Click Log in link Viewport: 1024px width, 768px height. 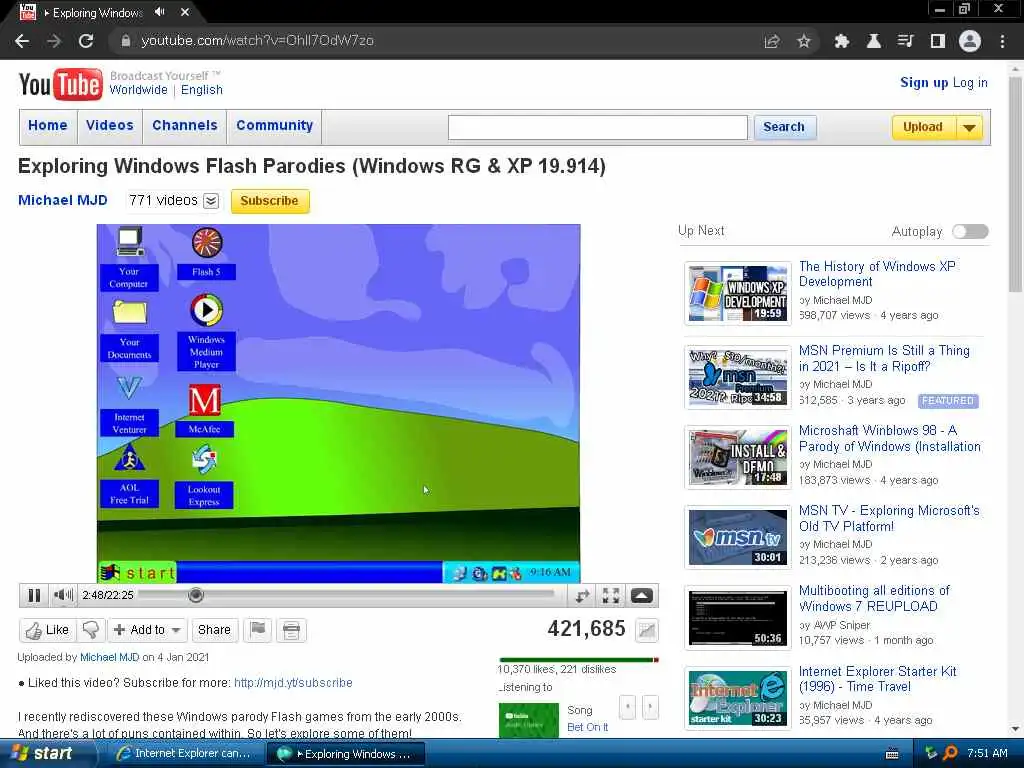click(x=970, y=82)
